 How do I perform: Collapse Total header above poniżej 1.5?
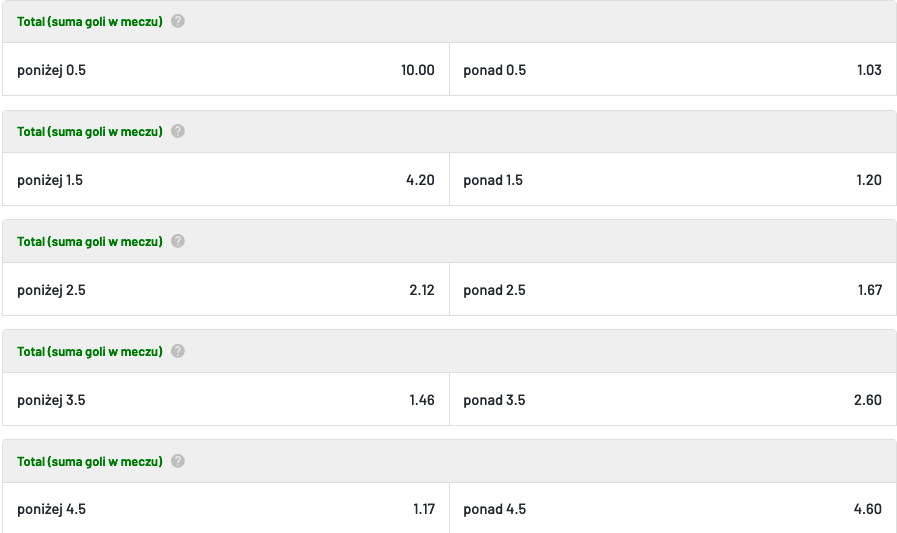click(x=449, y=132)
